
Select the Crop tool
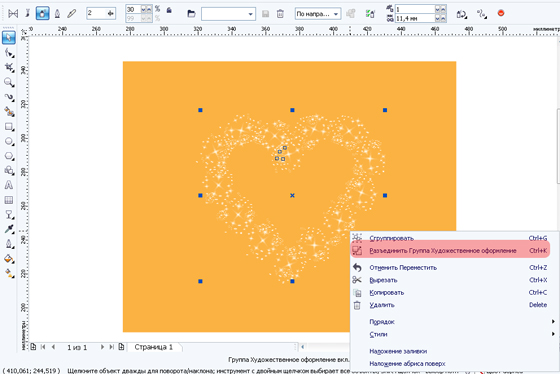(x=9, y=68)
